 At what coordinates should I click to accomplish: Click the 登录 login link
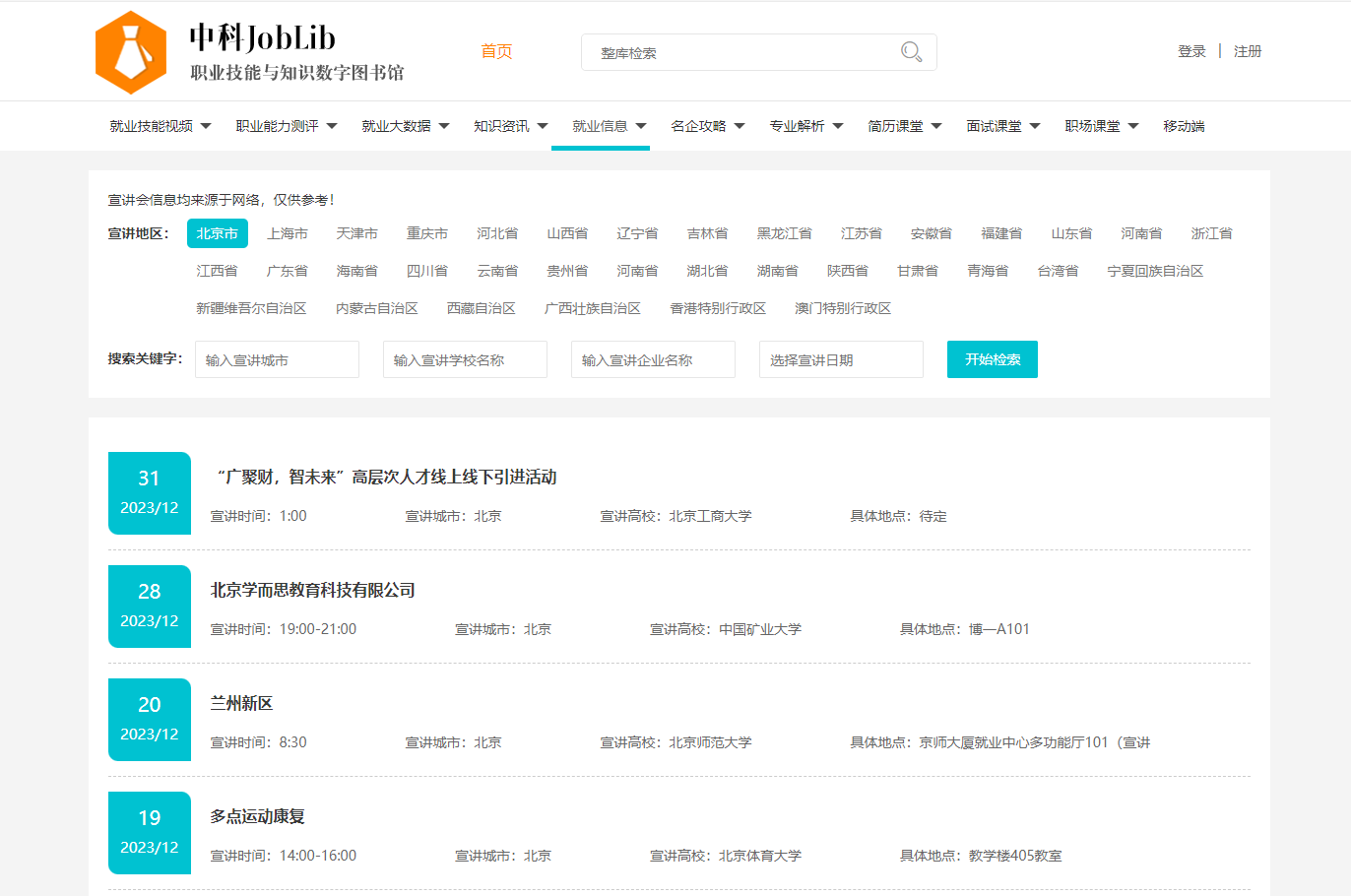point(1191,51)
